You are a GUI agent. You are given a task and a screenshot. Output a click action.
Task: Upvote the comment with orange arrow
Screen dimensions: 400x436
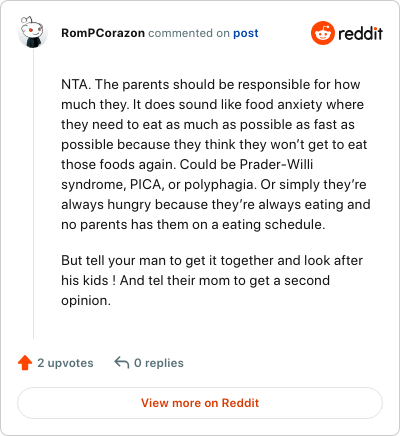tap(25, 363)
